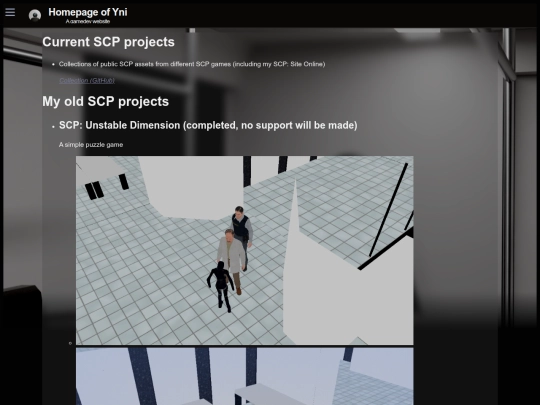Click the My old SCP projects heading
The image size is (540, 405).
[105, 102]
